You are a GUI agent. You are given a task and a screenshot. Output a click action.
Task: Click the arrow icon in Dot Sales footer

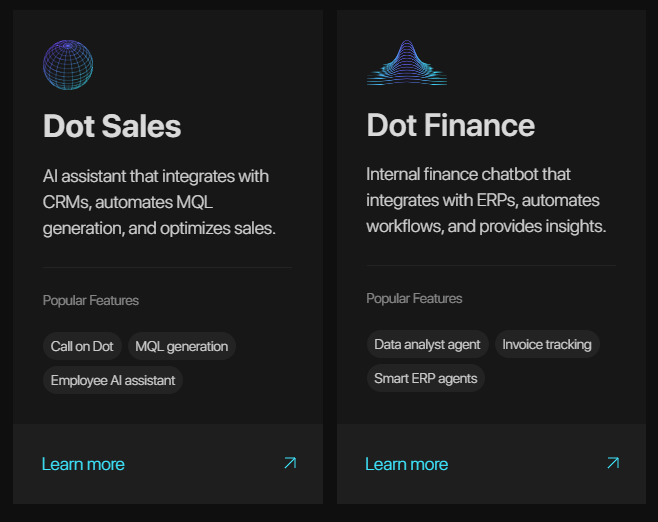[x=290, y=463]
